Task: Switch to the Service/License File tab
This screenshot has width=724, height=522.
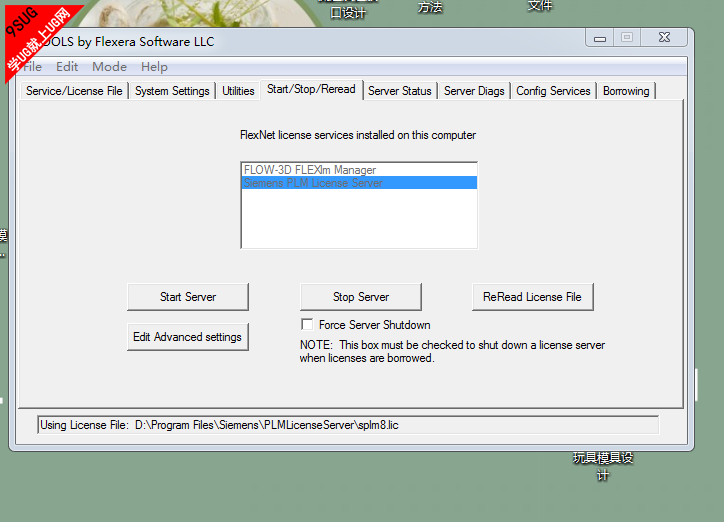Action: [x=74, y=91]
